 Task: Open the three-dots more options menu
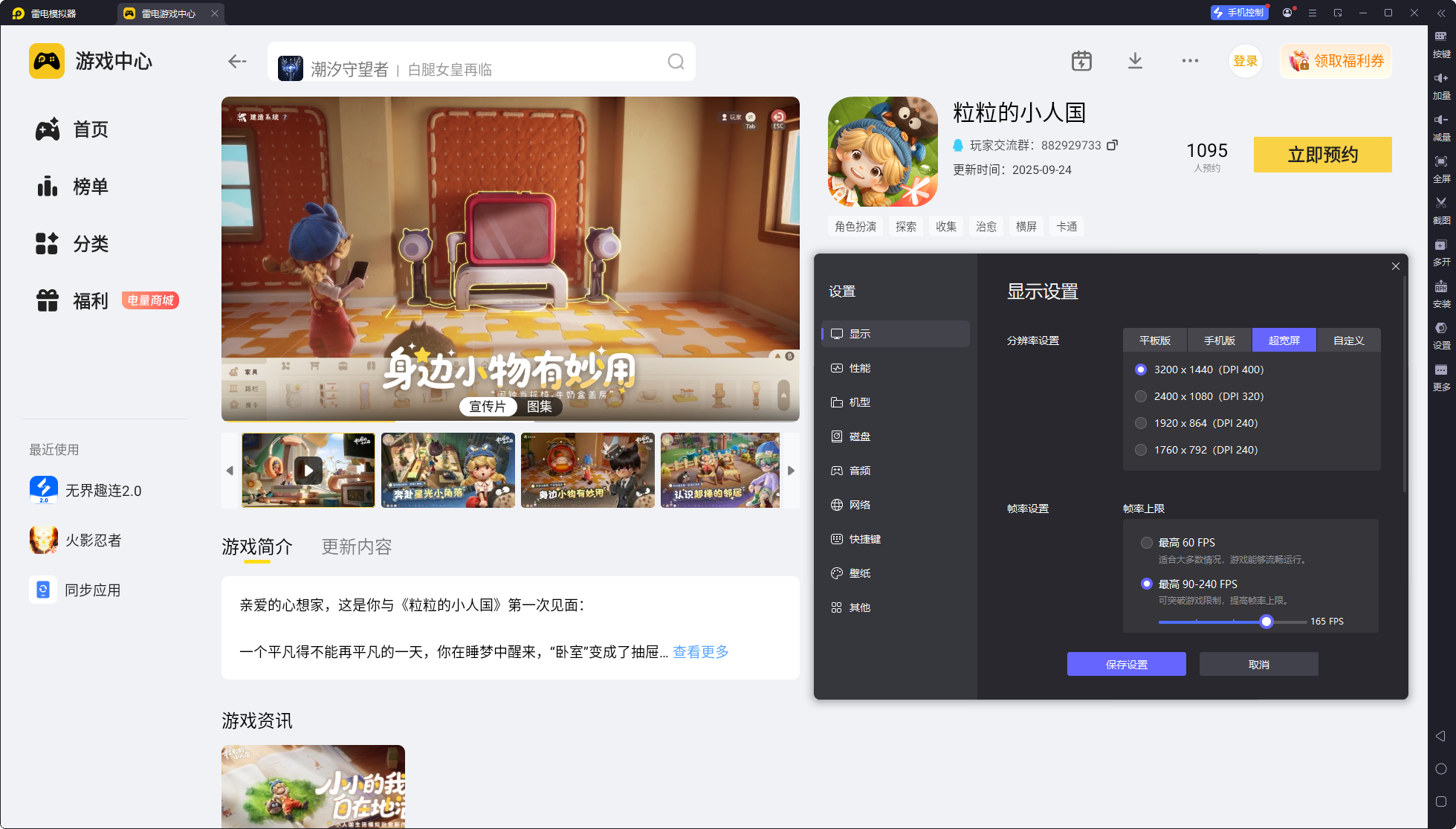point(1189,61)
